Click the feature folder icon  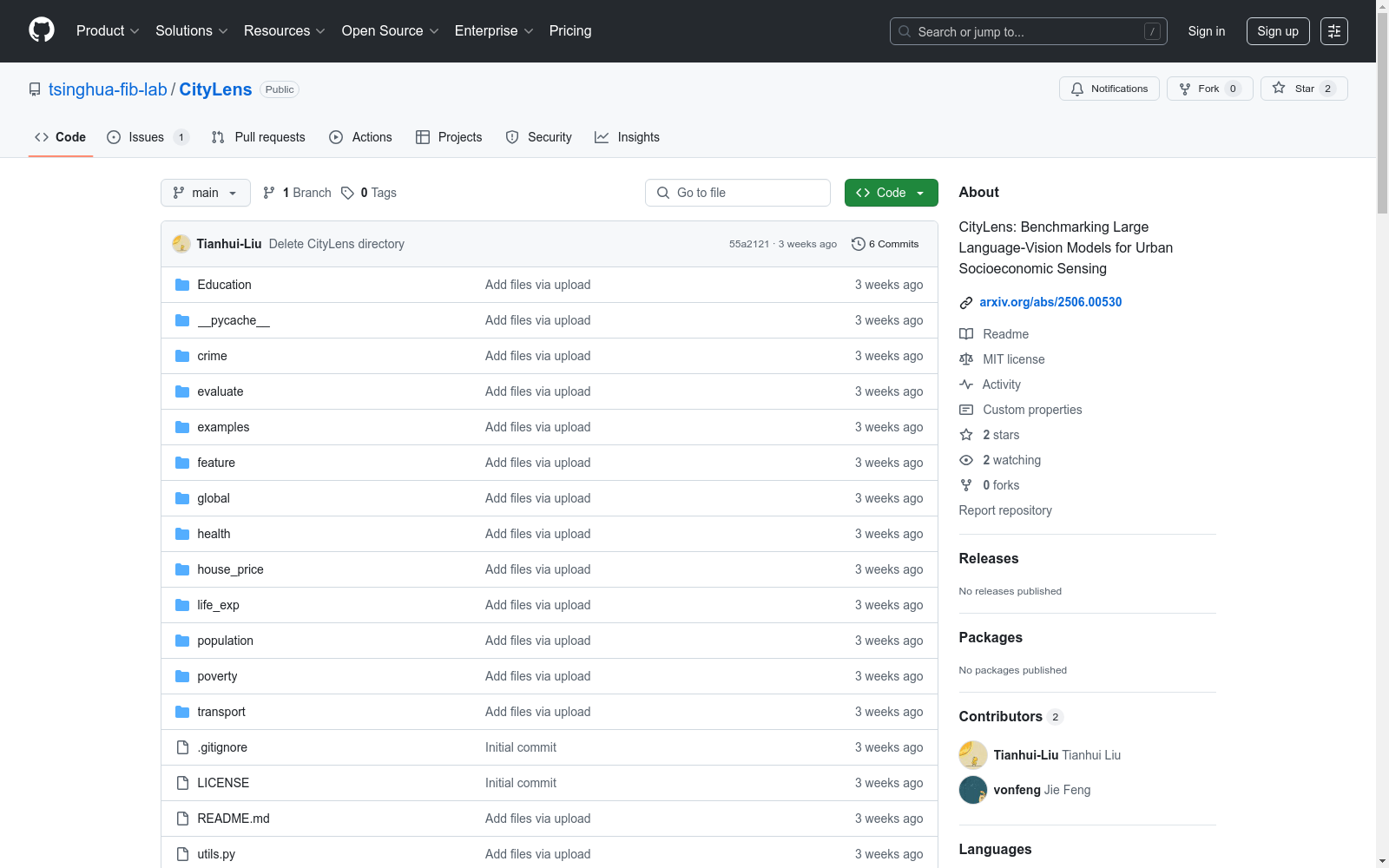pos(182,463)
